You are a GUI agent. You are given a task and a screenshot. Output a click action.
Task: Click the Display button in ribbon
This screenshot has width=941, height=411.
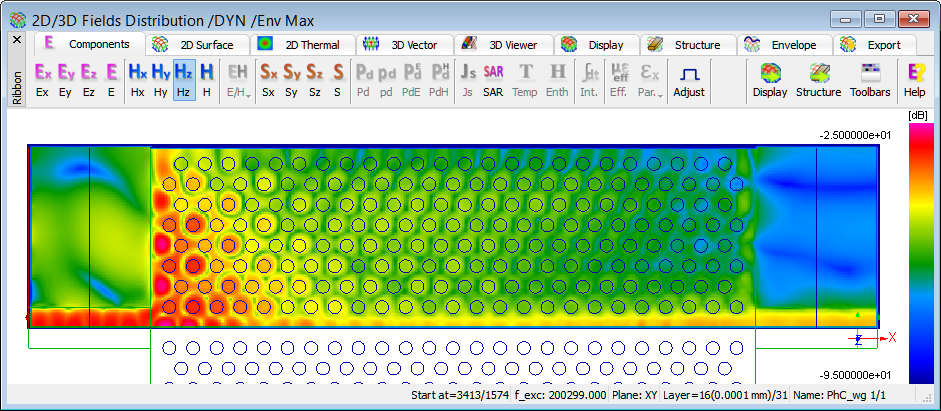tap(769, 80)
